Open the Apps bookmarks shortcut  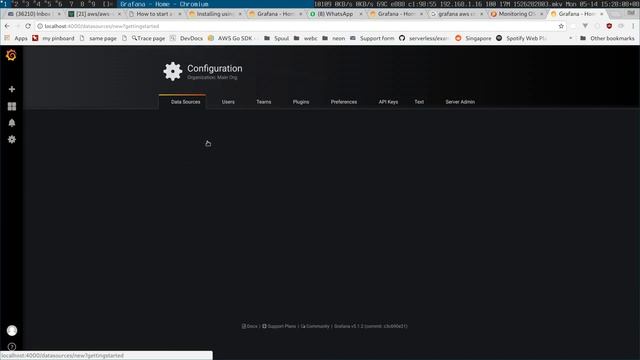(x=16, y=38)
